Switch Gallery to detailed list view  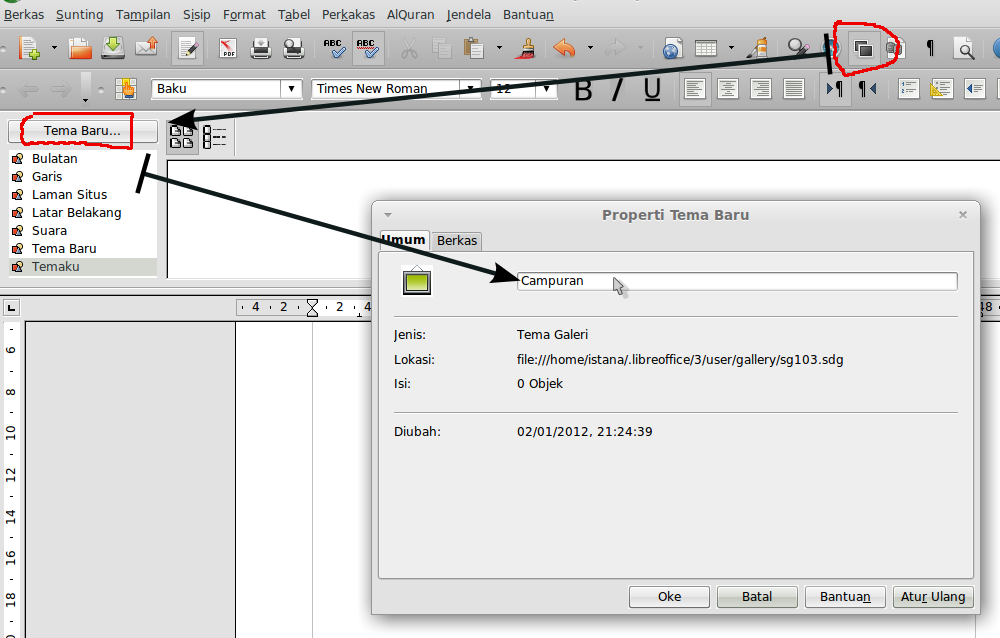214,138
